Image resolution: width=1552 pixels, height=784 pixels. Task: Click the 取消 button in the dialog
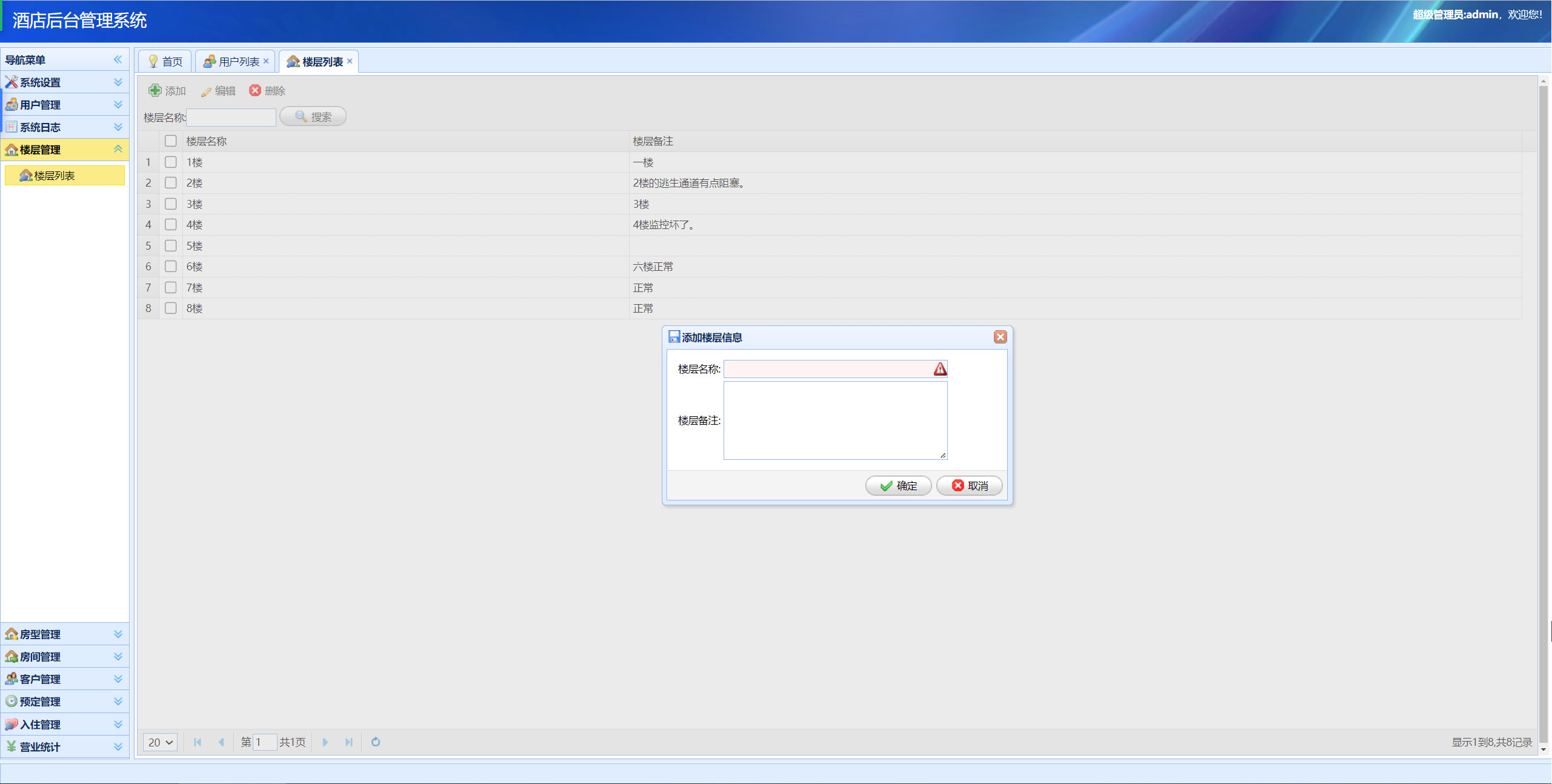point(969,485)
